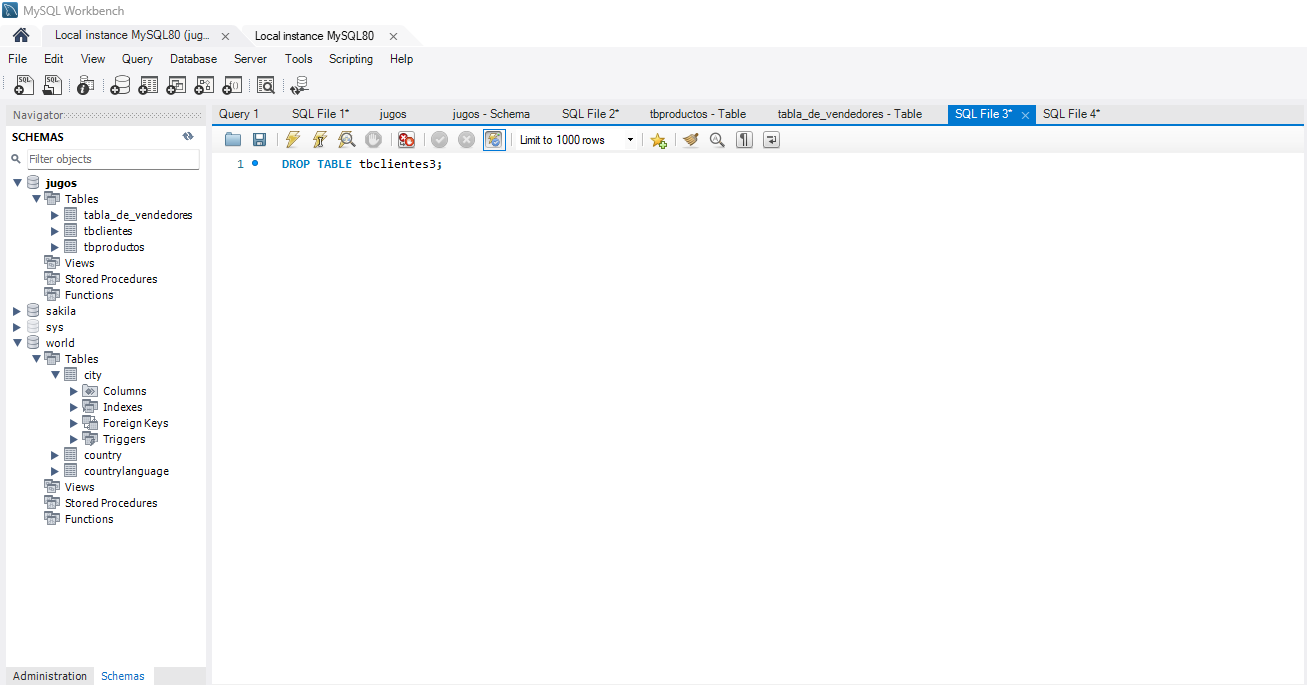Collapse the city table

[x=55, y=375]
